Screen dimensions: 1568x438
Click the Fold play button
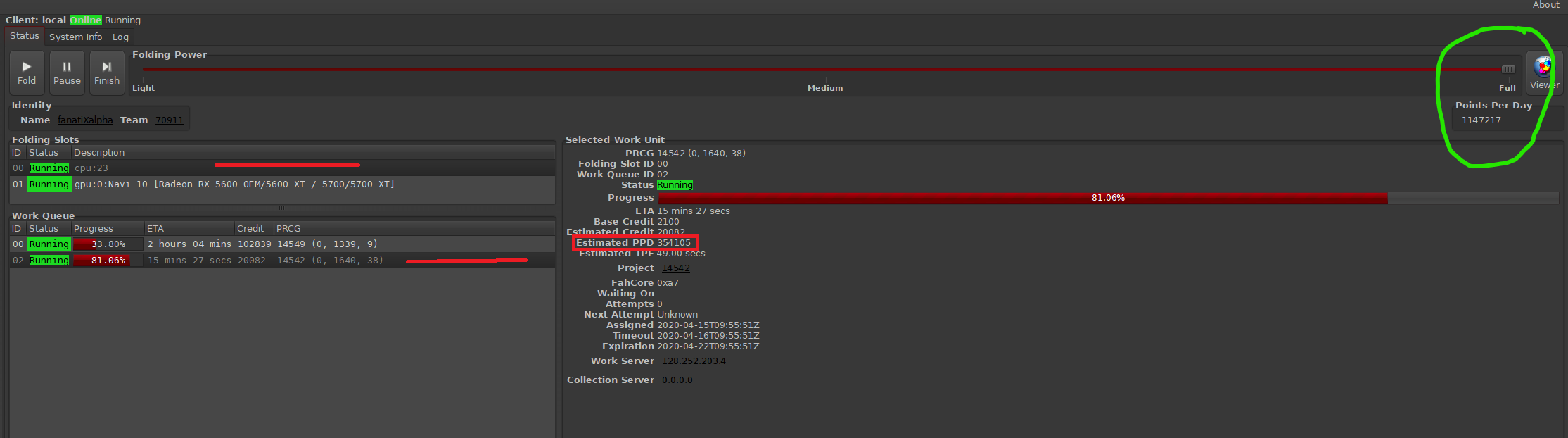(x=27, y=73)
